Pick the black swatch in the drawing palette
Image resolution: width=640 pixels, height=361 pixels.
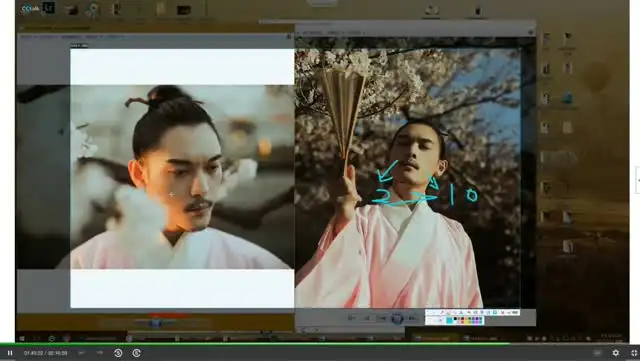pyautogui.click(x=456, y=319)
